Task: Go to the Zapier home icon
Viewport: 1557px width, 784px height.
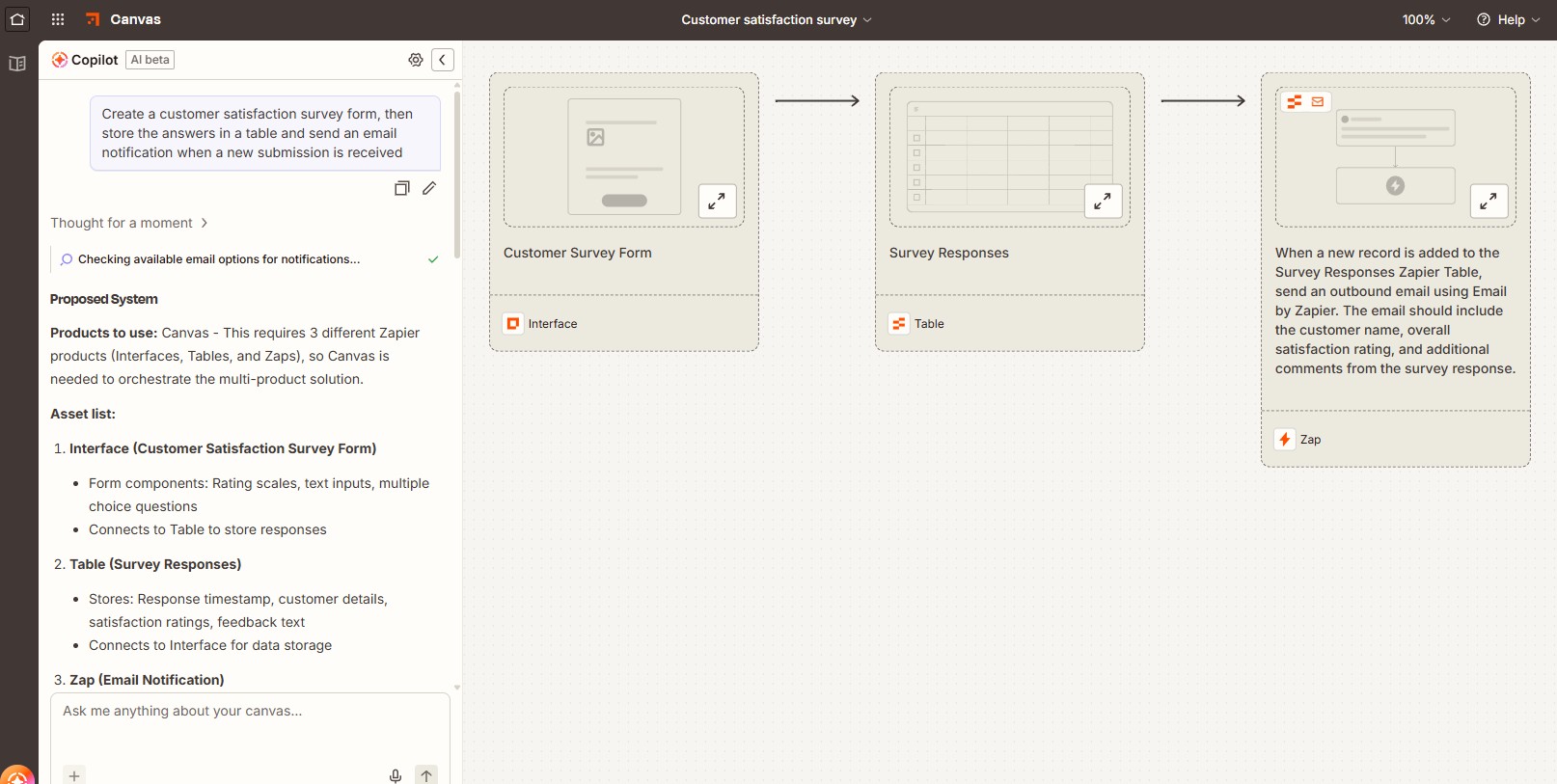Action: coord(17,19)
